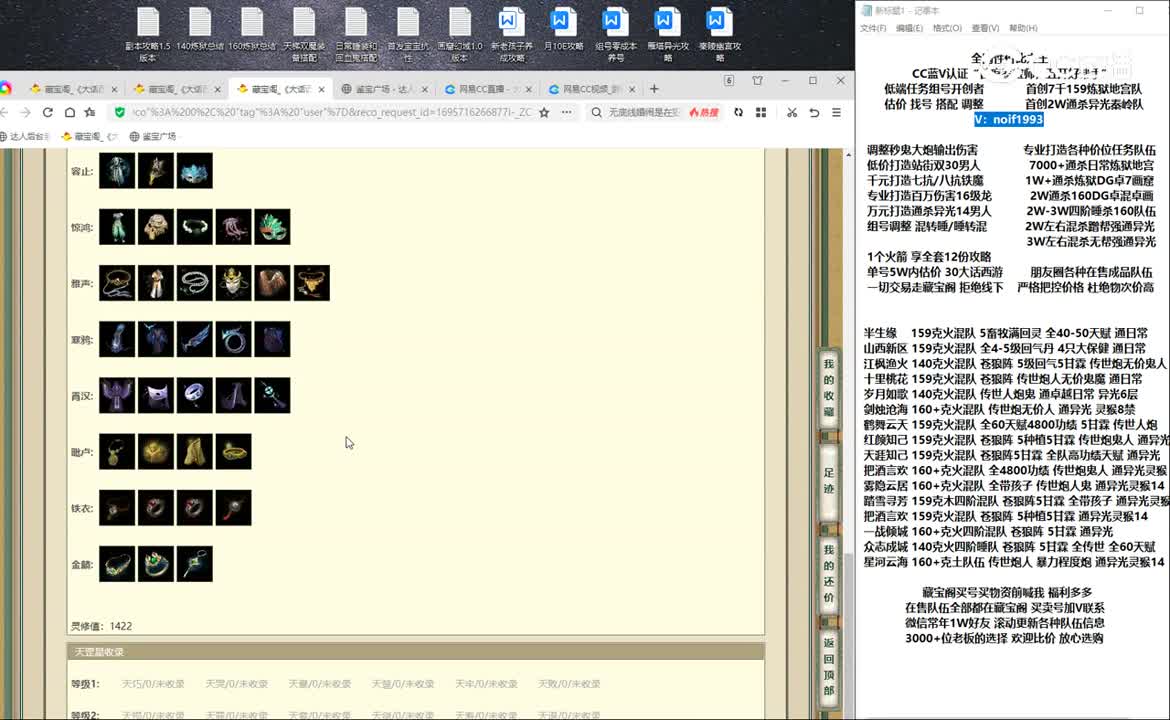1170x720 pixels.
Task: Click the address bar more options dots
Action: pos(567,112)
